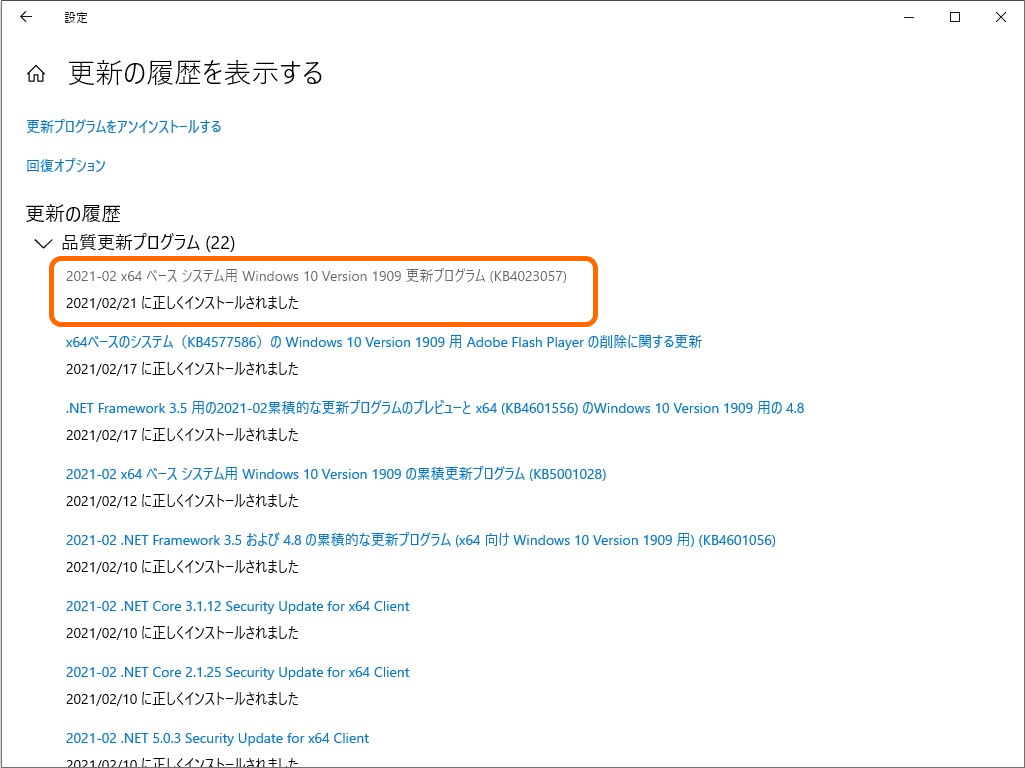The height and width of the screenshot is (768, 1025).
Task: Click the home icon next to page title
Action: tap(34, 72)
